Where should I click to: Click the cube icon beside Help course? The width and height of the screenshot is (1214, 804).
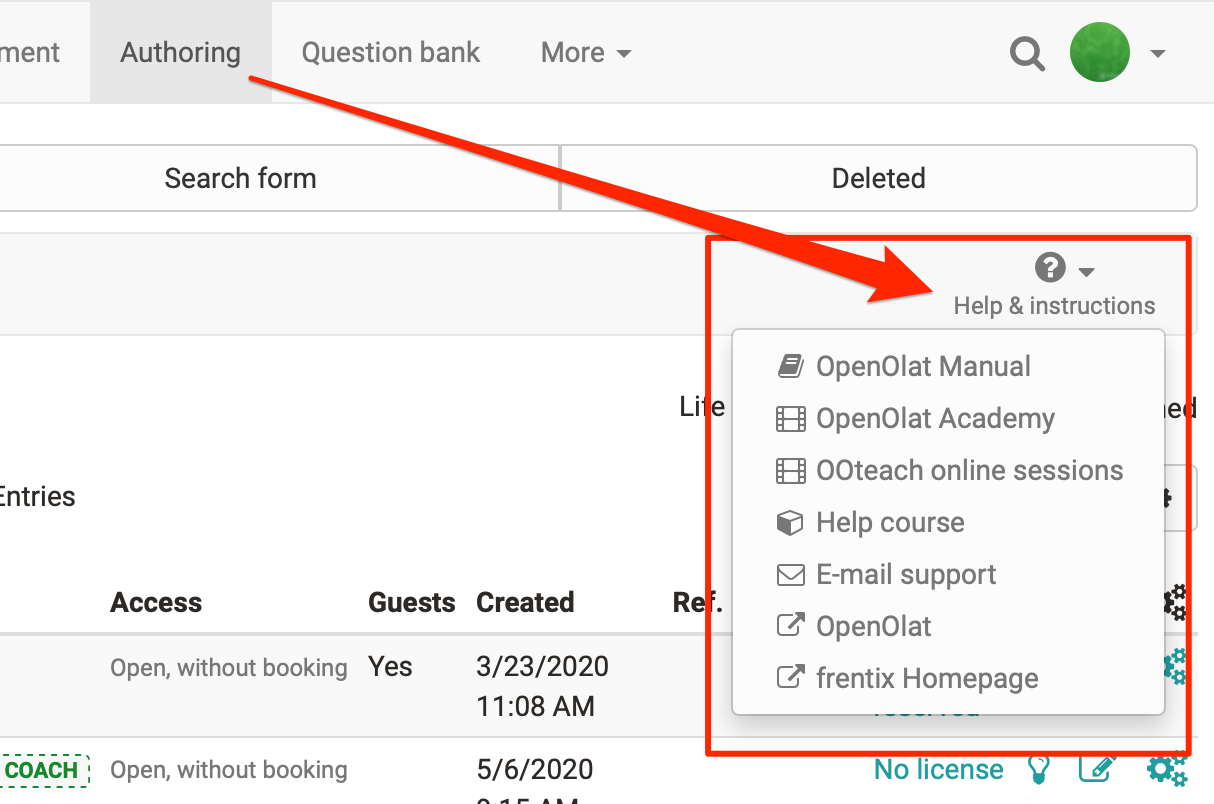[x=791, y=522]
